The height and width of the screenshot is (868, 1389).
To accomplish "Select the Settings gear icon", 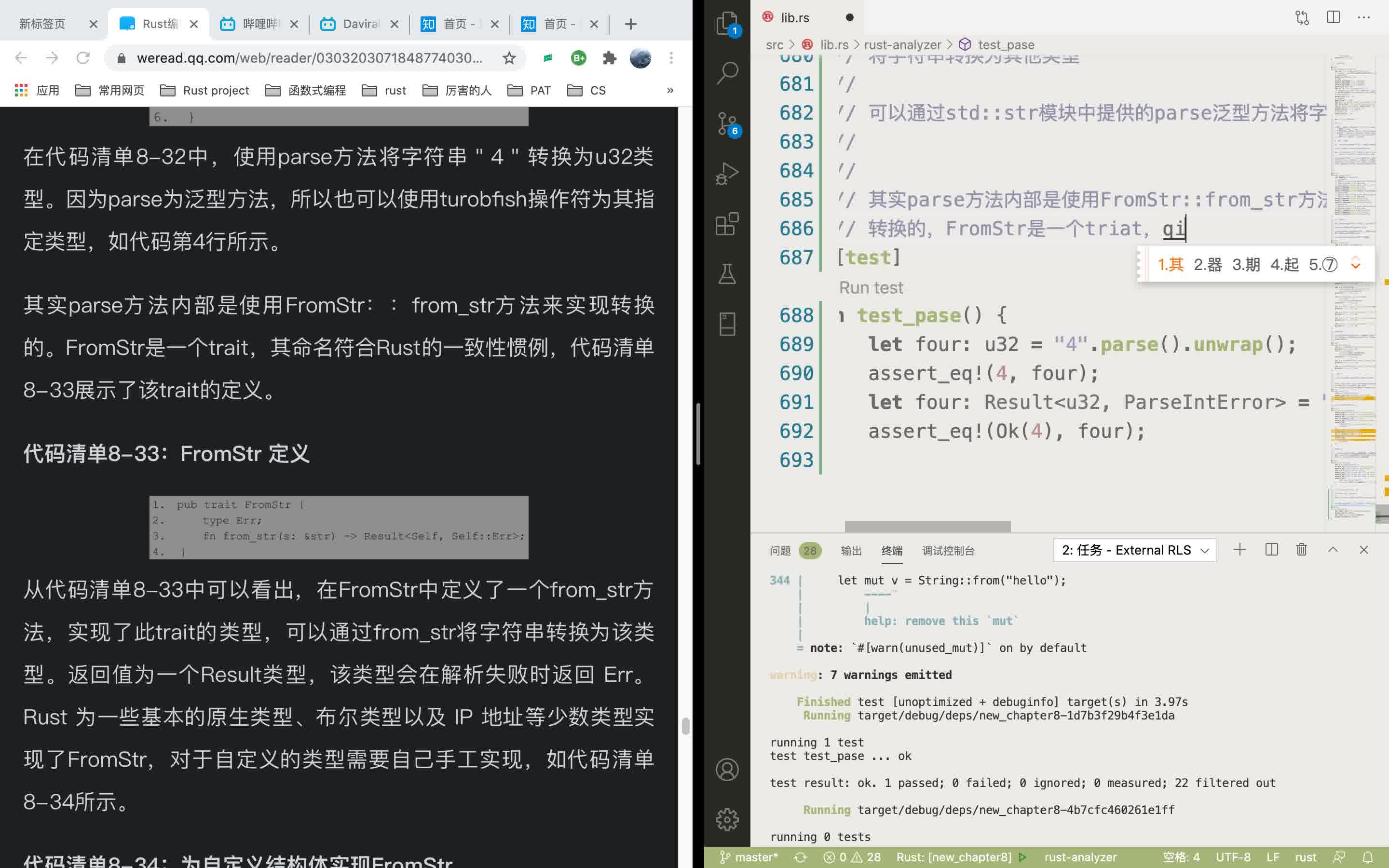I will [x=726, y=819].
